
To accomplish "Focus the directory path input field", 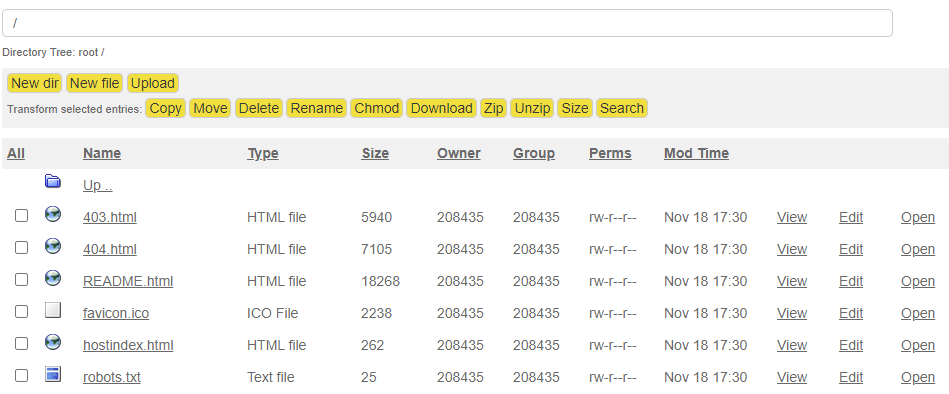I will click(x=447, y=23).
